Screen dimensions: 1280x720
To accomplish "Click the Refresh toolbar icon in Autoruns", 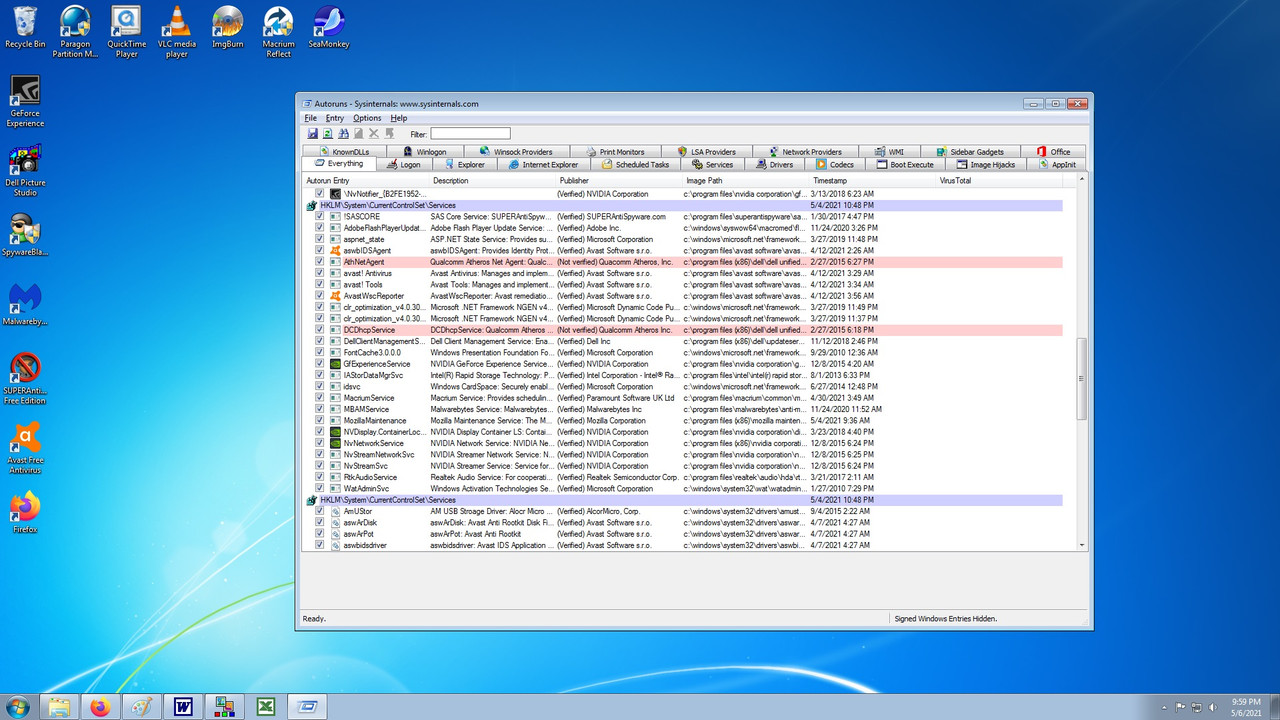I will pyautogui.click(x=328, y=133).
